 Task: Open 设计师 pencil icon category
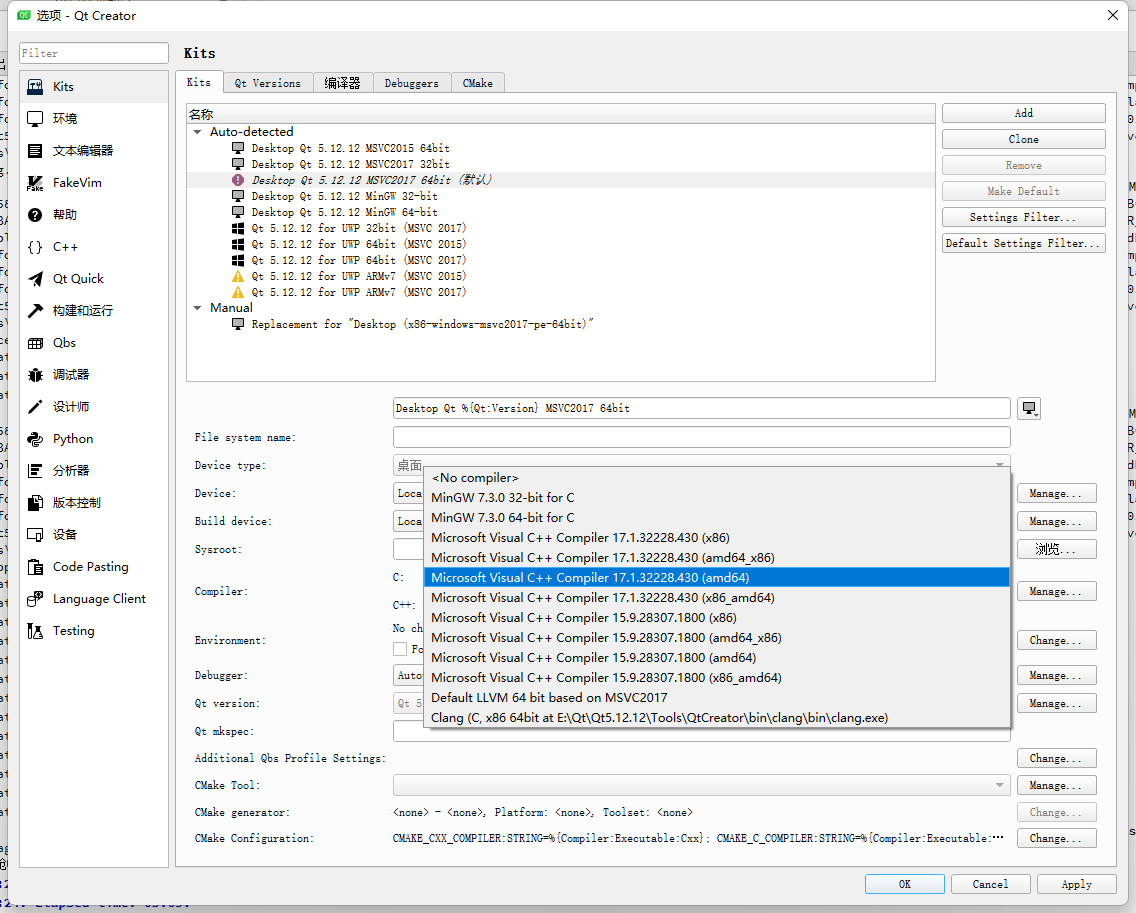tap(35, 407)
